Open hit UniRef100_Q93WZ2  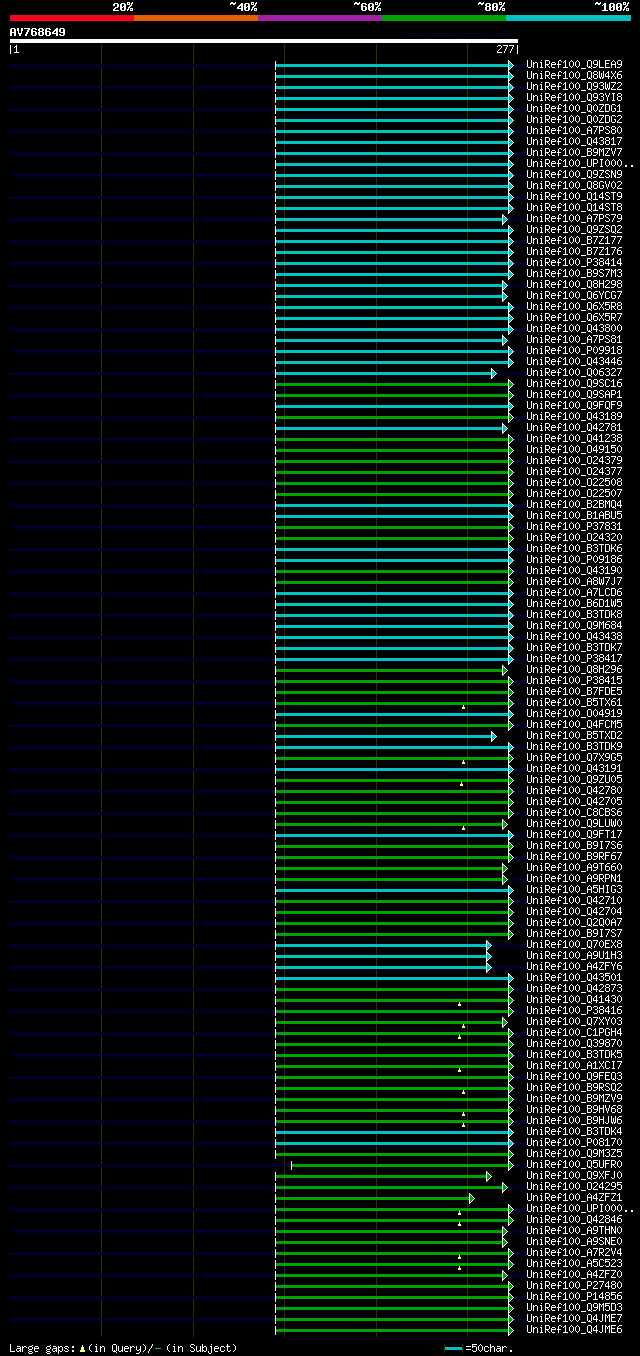[574, 87]
